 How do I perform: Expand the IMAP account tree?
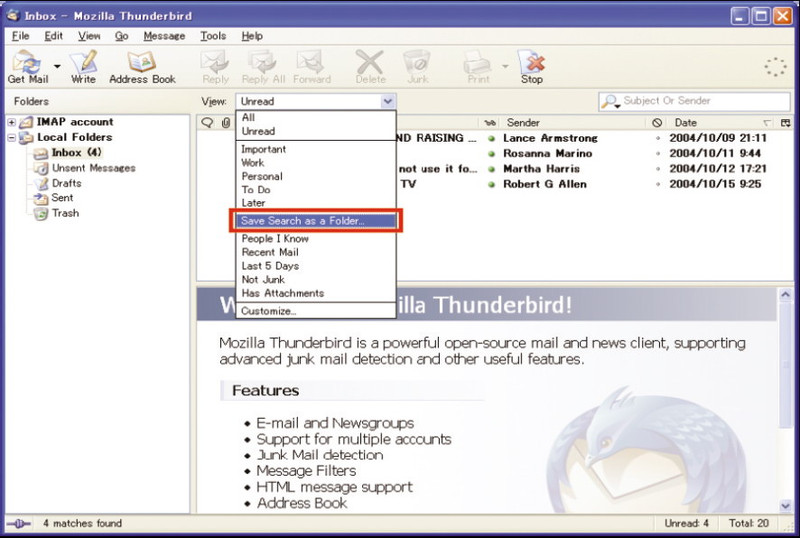point(11,122)
